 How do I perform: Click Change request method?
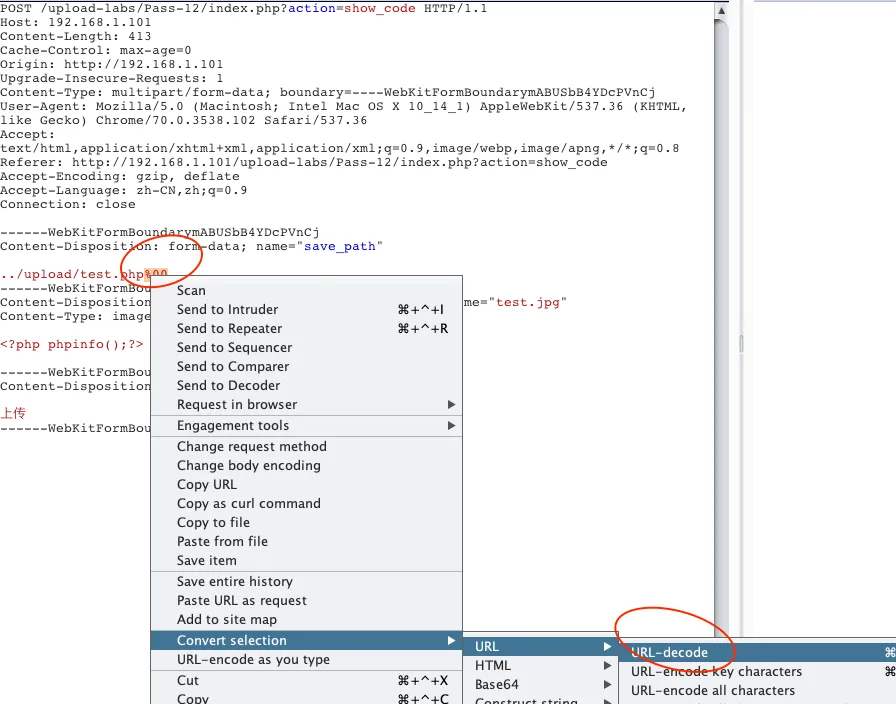click(251, 447)
